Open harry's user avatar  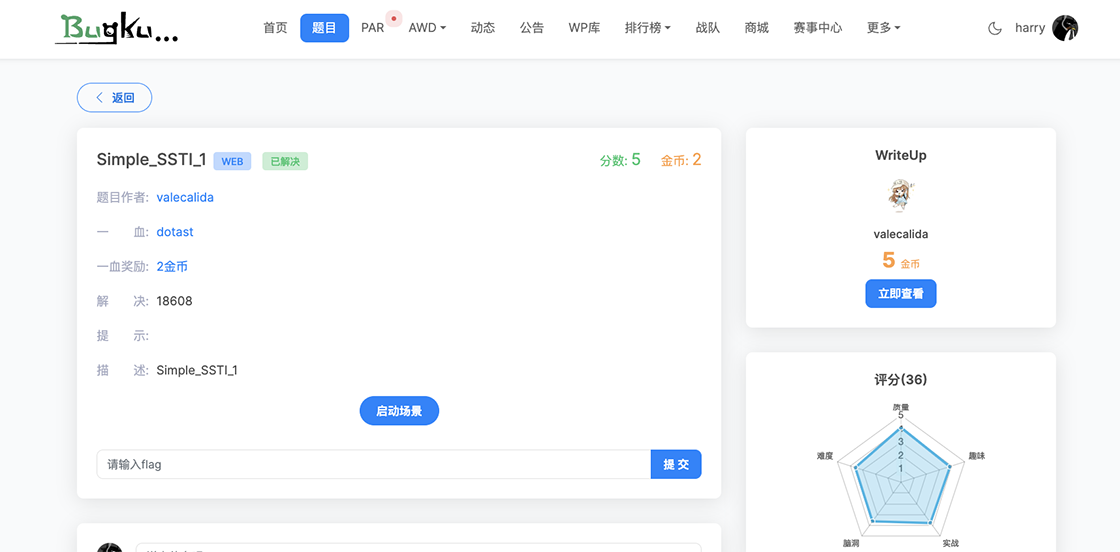click(1065, 29)
